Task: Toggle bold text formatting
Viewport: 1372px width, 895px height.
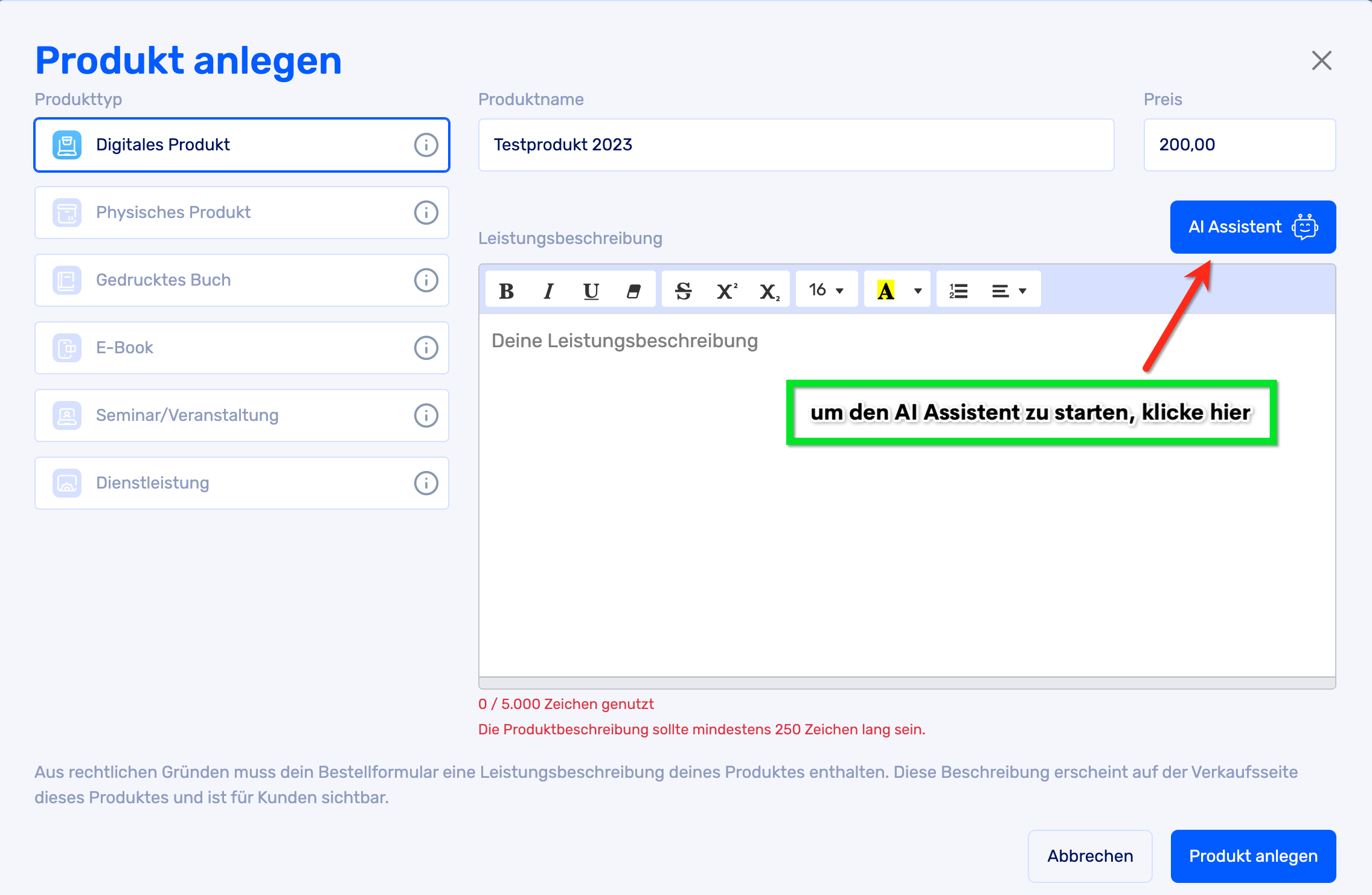Action: coord(506,291)
